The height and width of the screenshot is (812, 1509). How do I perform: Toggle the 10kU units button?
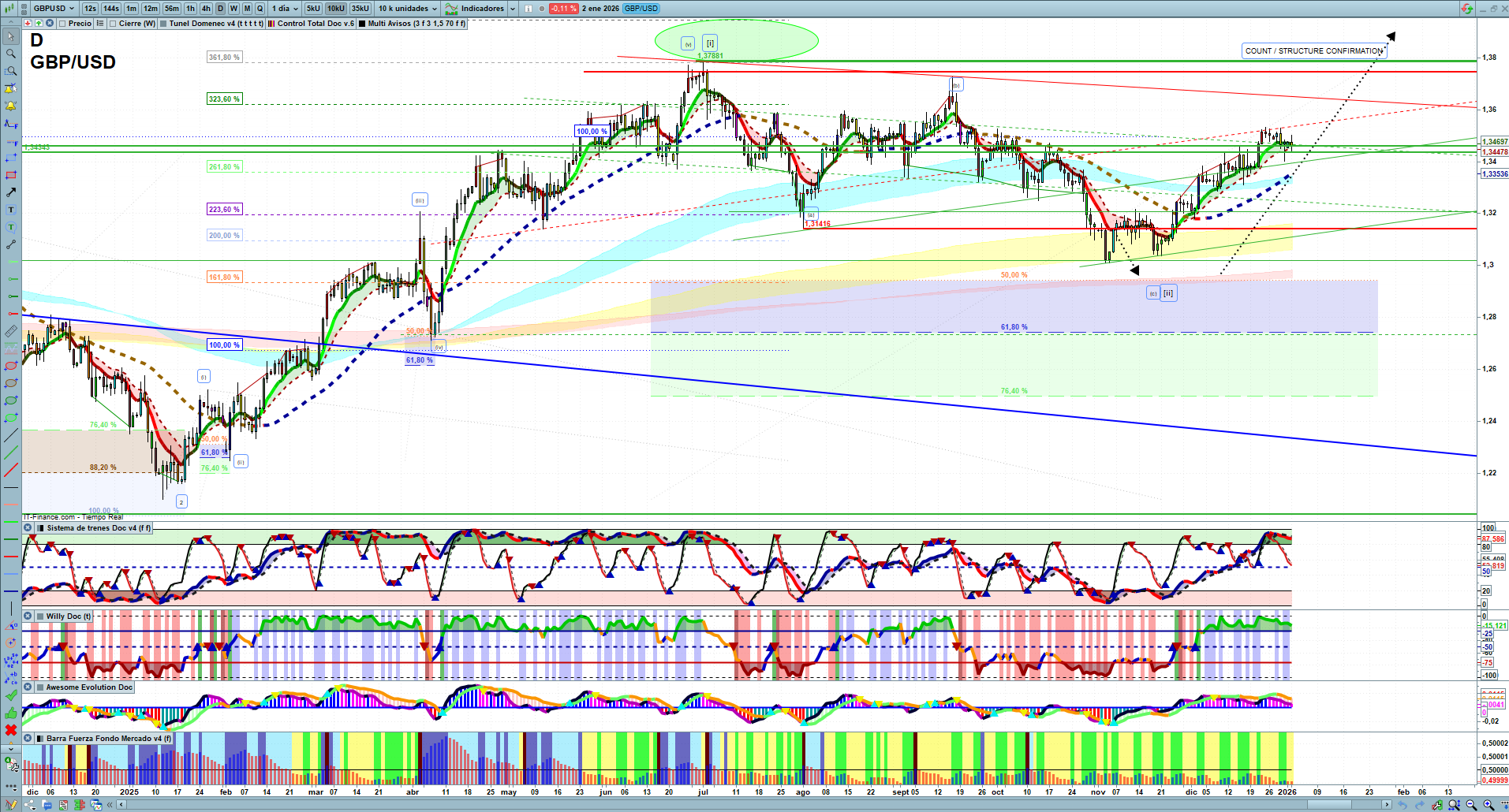(336, 9)
